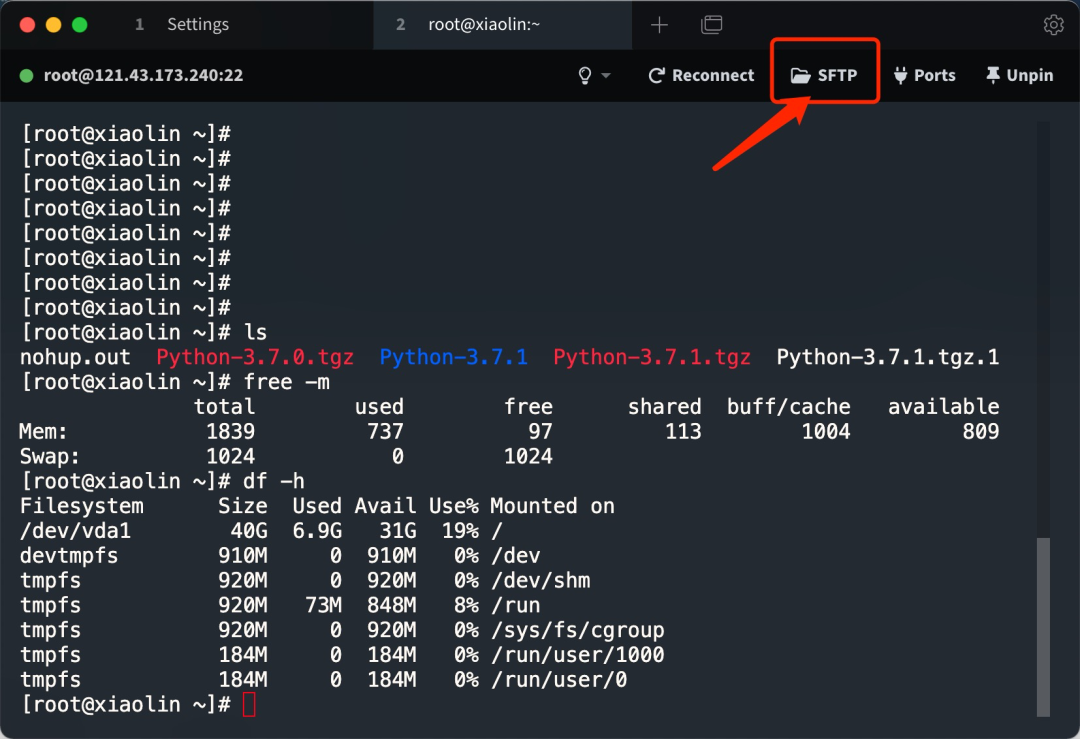Click the nohup.out file name
This screenshot has height=739, width=1080.
click(x=75, y=357)
